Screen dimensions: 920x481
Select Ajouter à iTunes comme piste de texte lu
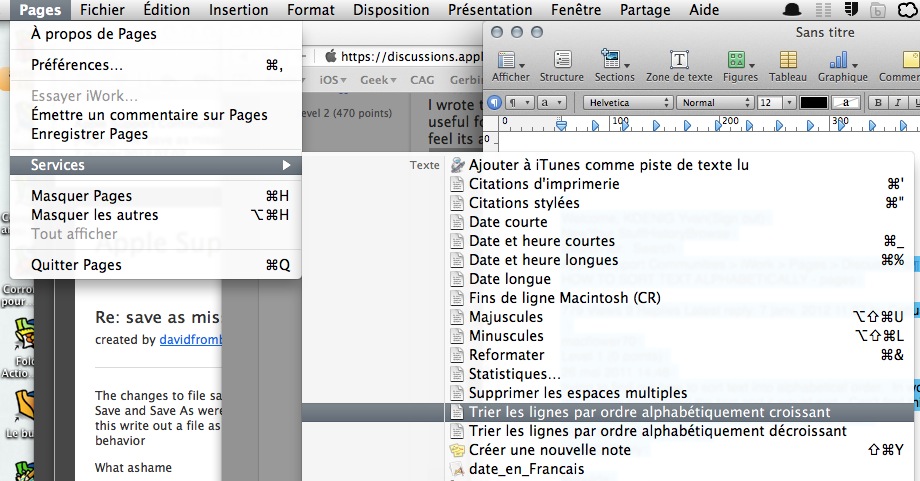[x=679, y=165]
